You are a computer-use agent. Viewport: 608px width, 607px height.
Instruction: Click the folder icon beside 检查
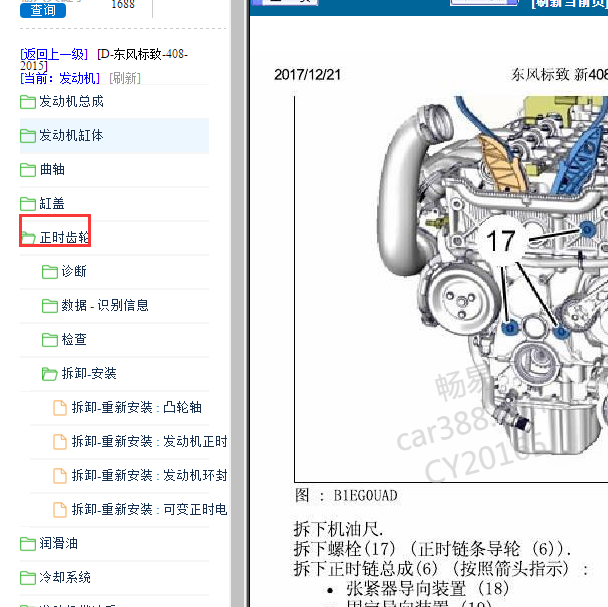click(x=50, y=340)
